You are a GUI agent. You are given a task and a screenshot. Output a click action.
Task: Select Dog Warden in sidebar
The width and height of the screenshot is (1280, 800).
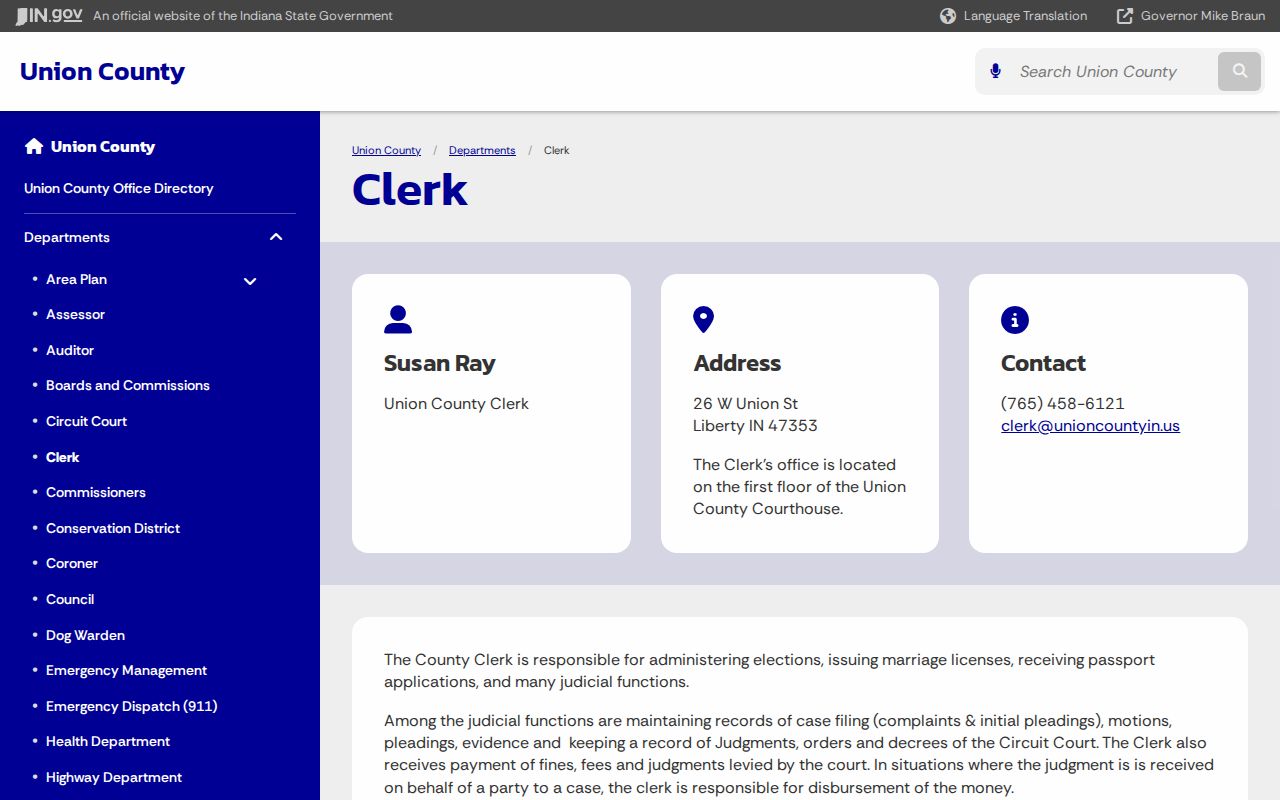click(x=85, y=635)
